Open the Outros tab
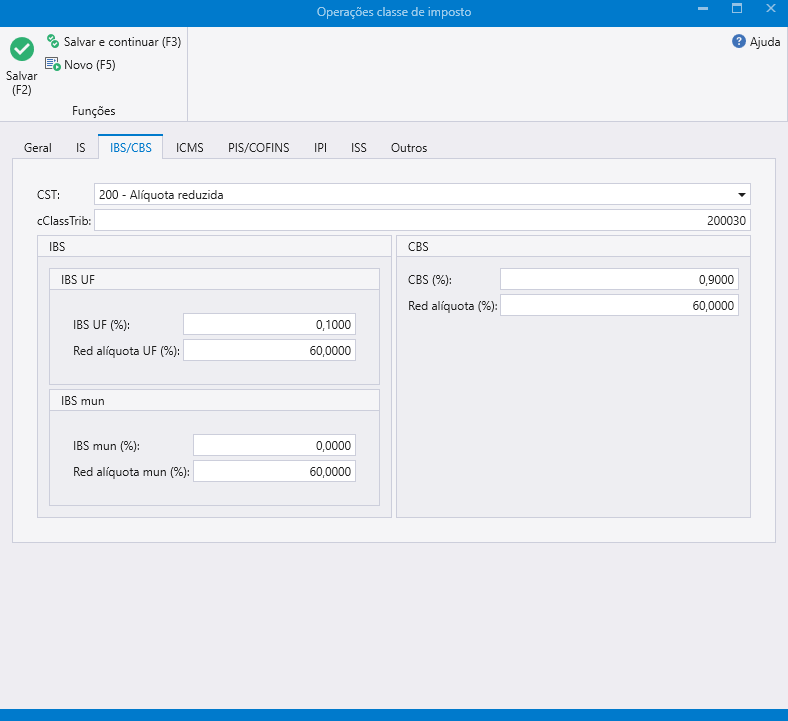The height and width of the screenshot is (721, 788). [408, 148]
